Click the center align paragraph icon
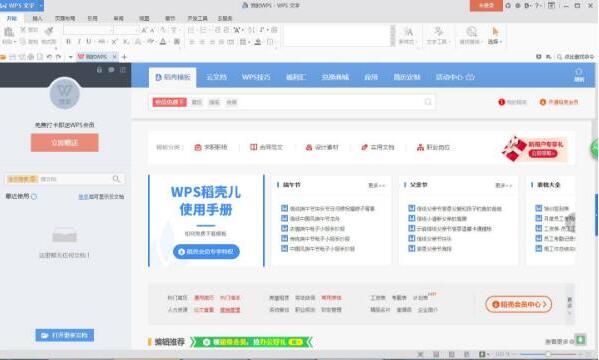The image size is (599, 360). pos(202,42)
